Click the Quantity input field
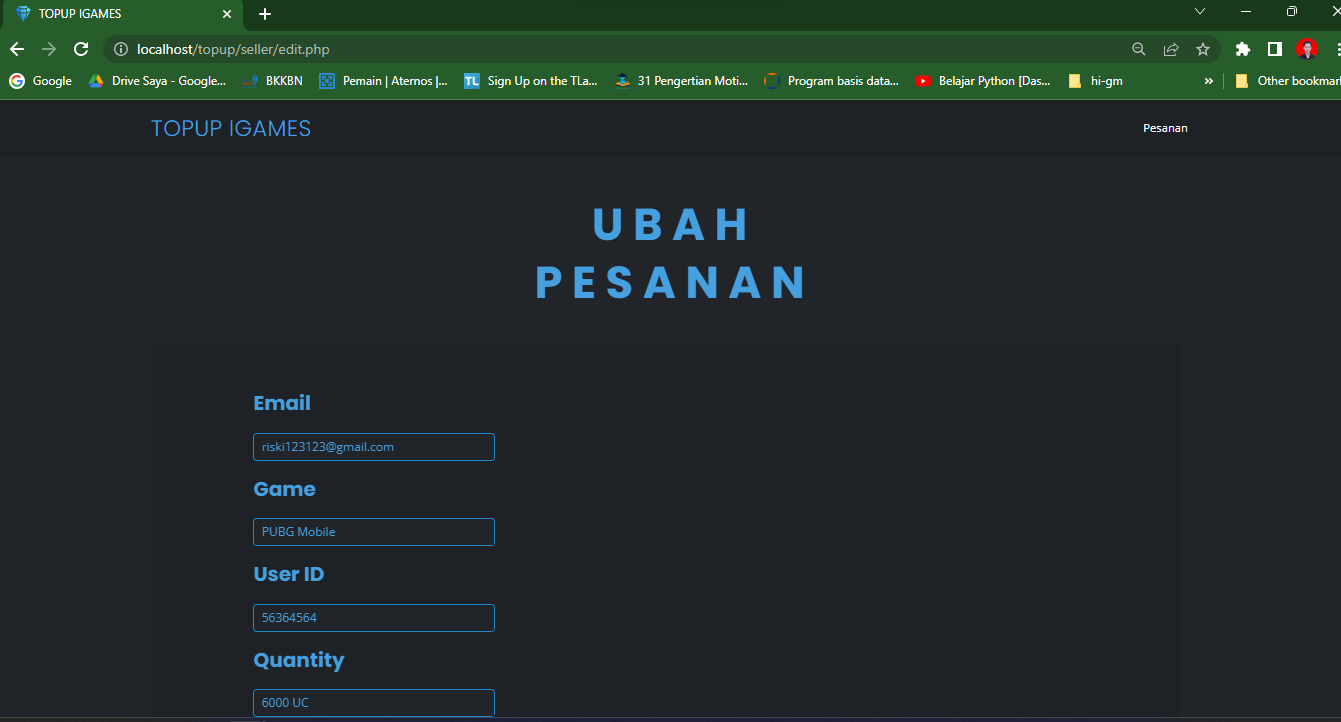 point(374,703)
